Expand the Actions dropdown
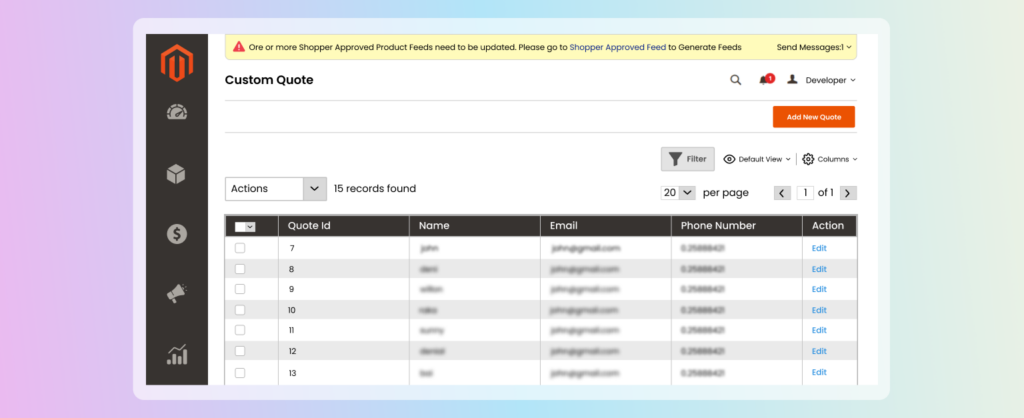 tap(276, 189)
